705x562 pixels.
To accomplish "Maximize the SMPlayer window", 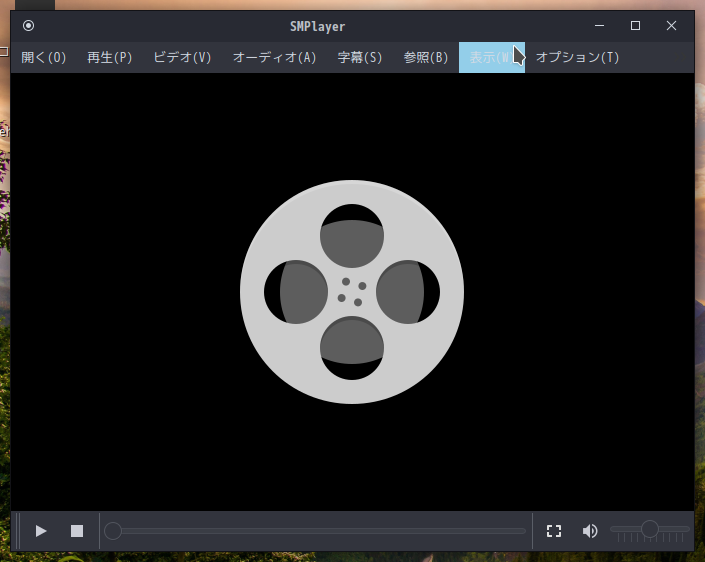I will tap(635, 26).
